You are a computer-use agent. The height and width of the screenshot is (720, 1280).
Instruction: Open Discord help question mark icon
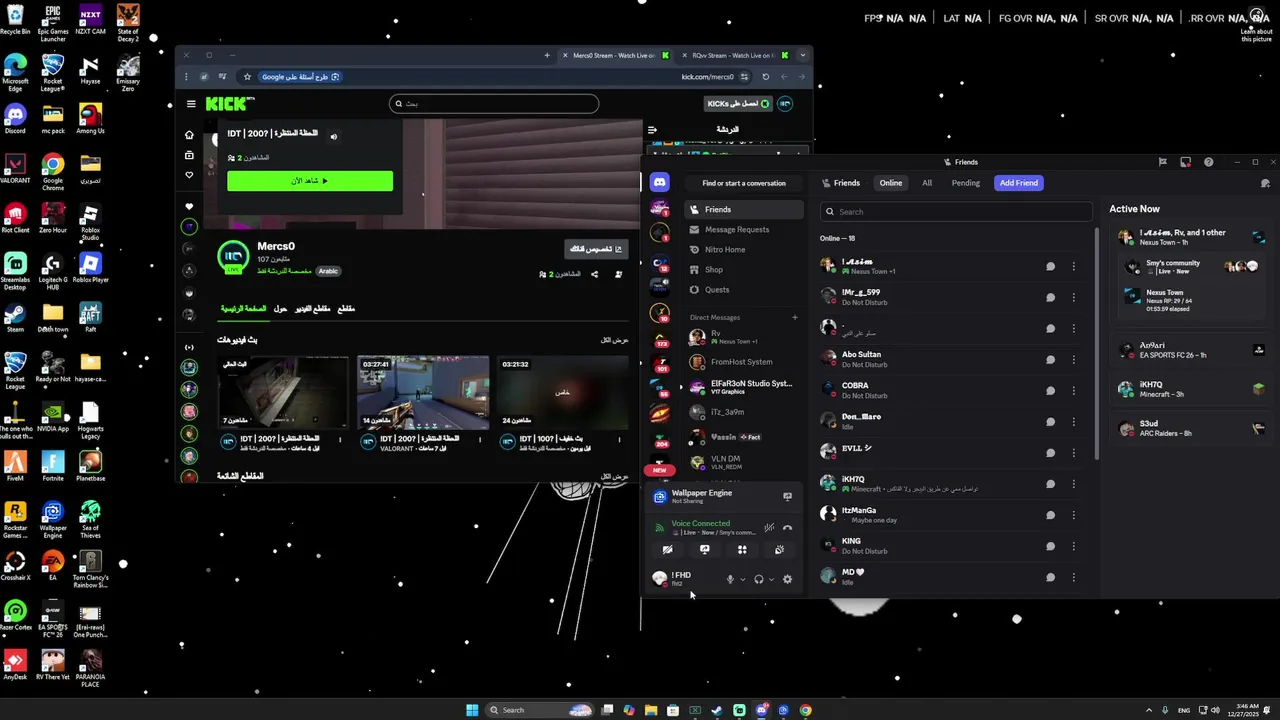coord(1208,162)
